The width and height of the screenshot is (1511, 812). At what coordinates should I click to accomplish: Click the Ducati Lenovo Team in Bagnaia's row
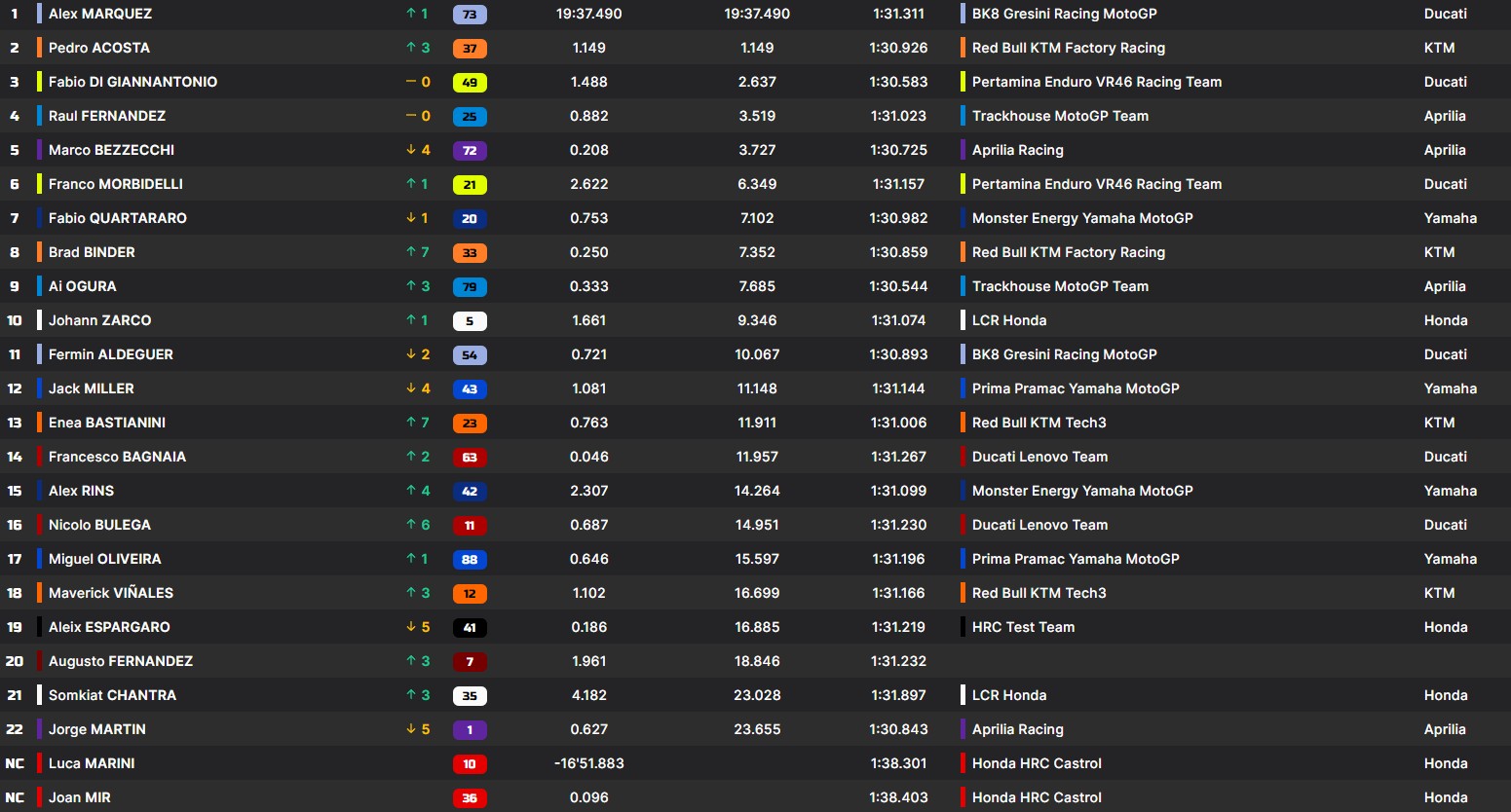pyautogui.click(x=1039, y=457)
